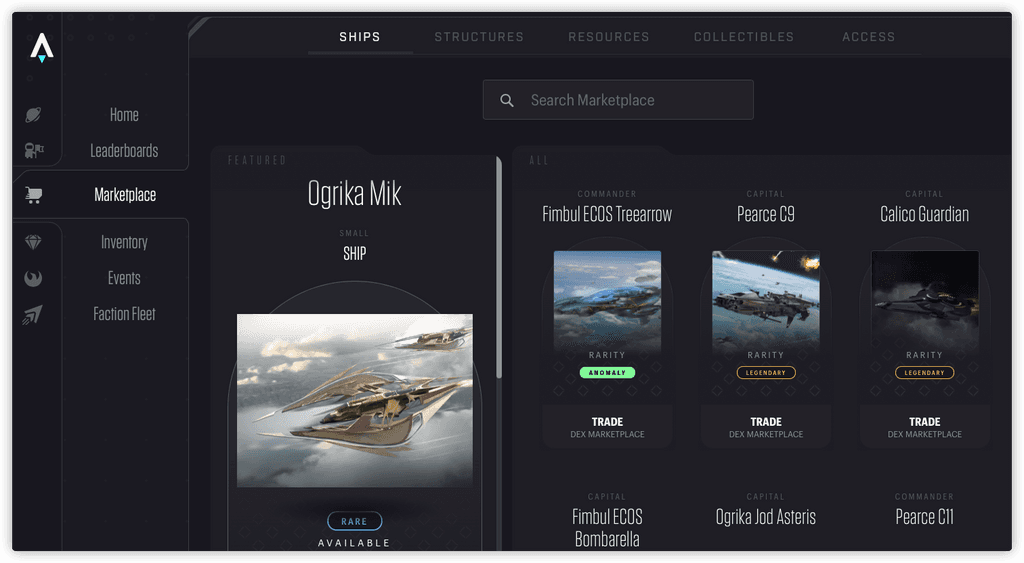Open the Home menu item
1024x563 pixels.
pos(124,115)
